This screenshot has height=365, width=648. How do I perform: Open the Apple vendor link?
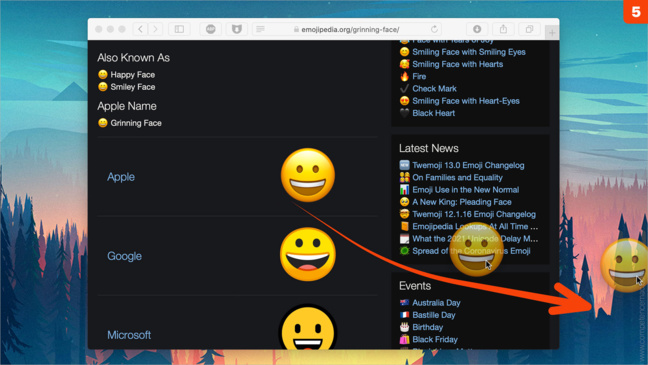(121, 177)
